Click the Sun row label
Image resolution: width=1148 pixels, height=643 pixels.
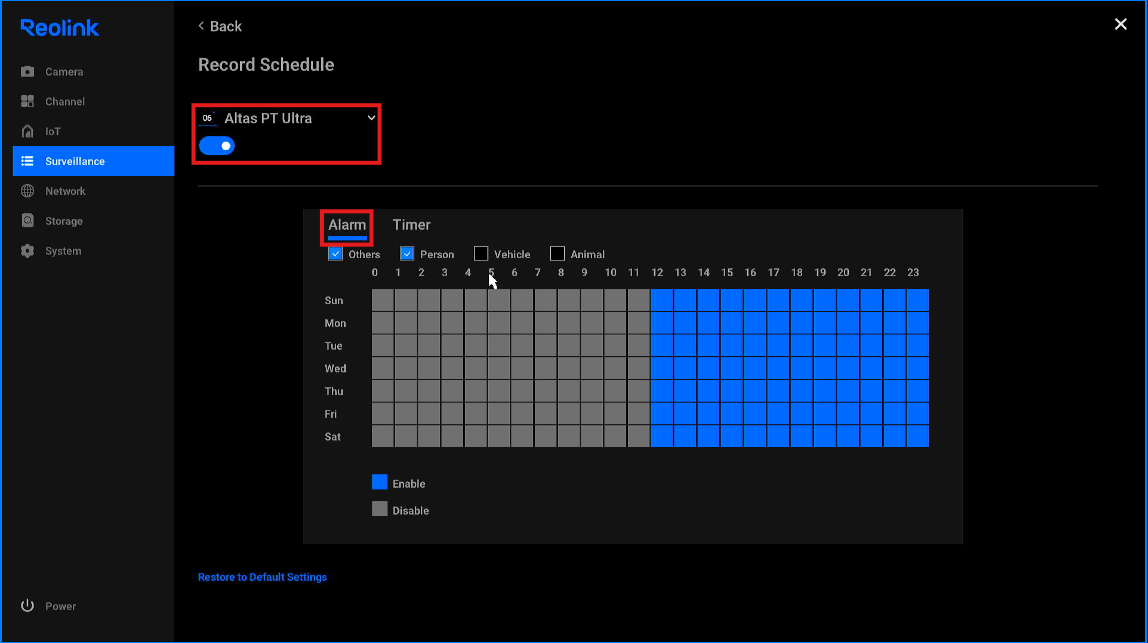(x=334, y=300)
